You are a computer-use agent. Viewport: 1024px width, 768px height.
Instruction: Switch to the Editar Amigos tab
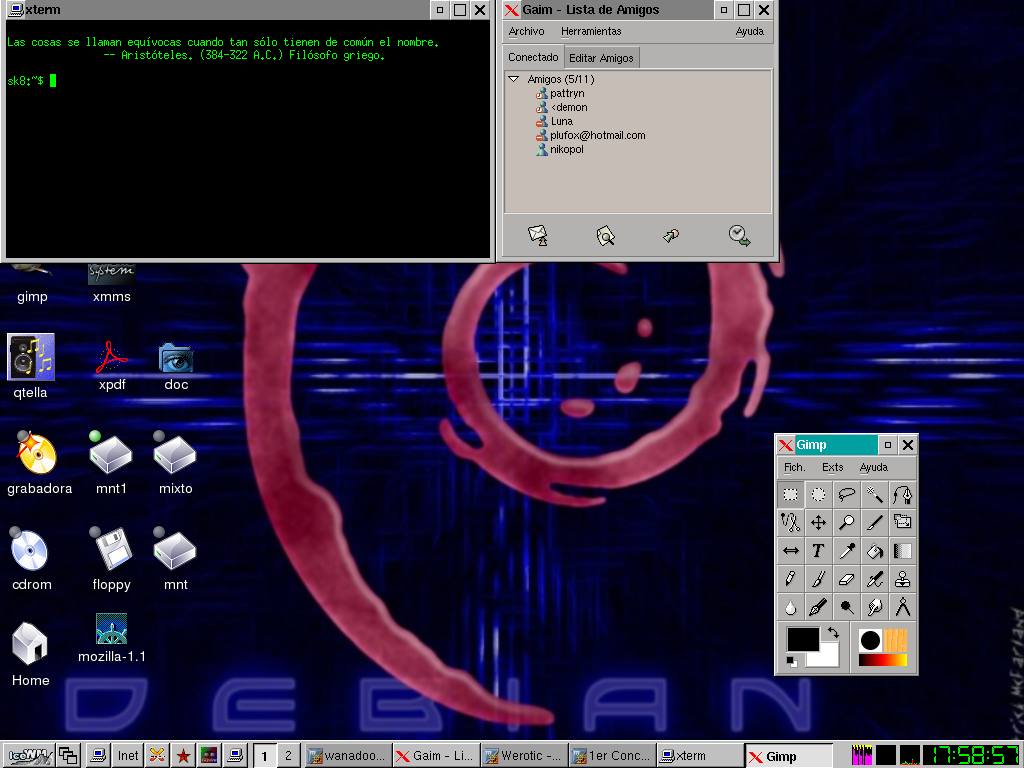pos(601,58)
